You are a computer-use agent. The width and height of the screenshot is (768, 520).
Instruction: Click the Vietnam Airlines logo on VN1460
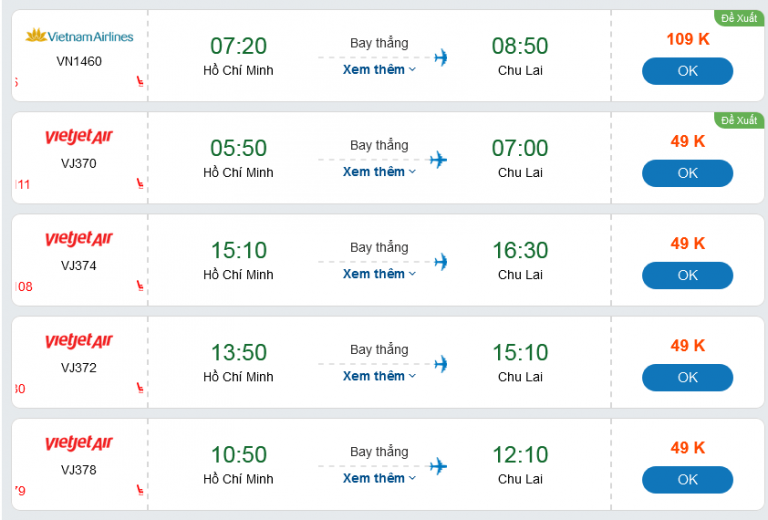[79, 37]
